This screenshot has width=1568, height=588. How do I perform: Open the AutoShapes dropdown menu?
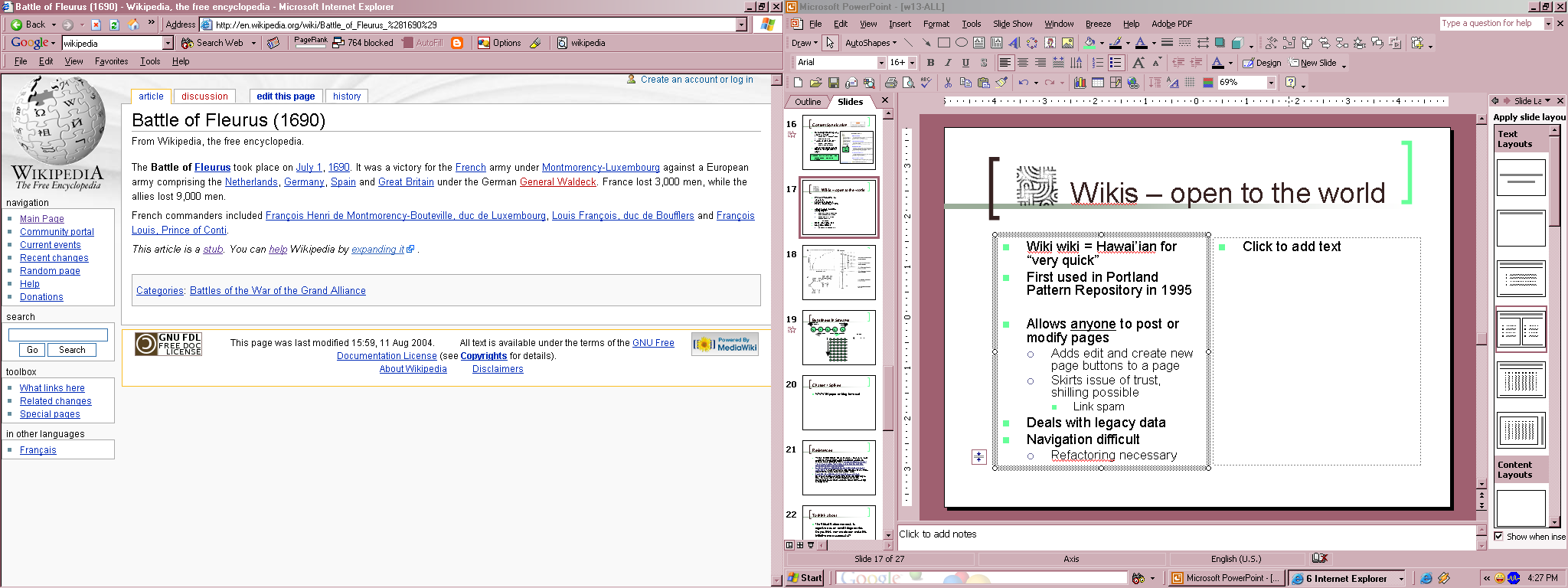click(x=871, y=43)
